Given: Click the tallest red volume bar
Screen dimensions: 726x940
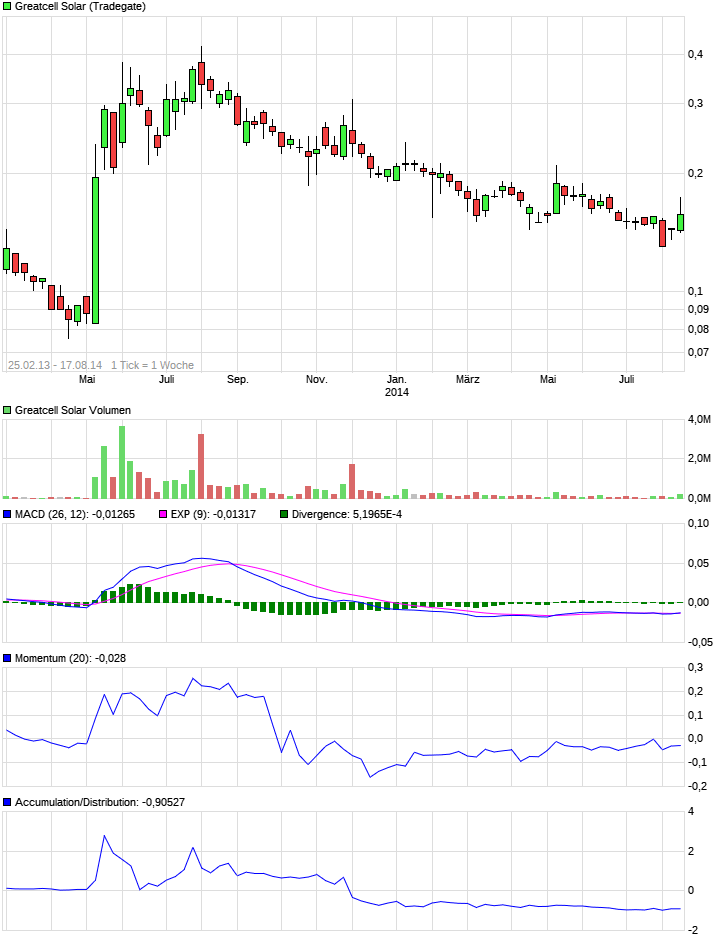Looking at the screenshot, I should [201, 466].
